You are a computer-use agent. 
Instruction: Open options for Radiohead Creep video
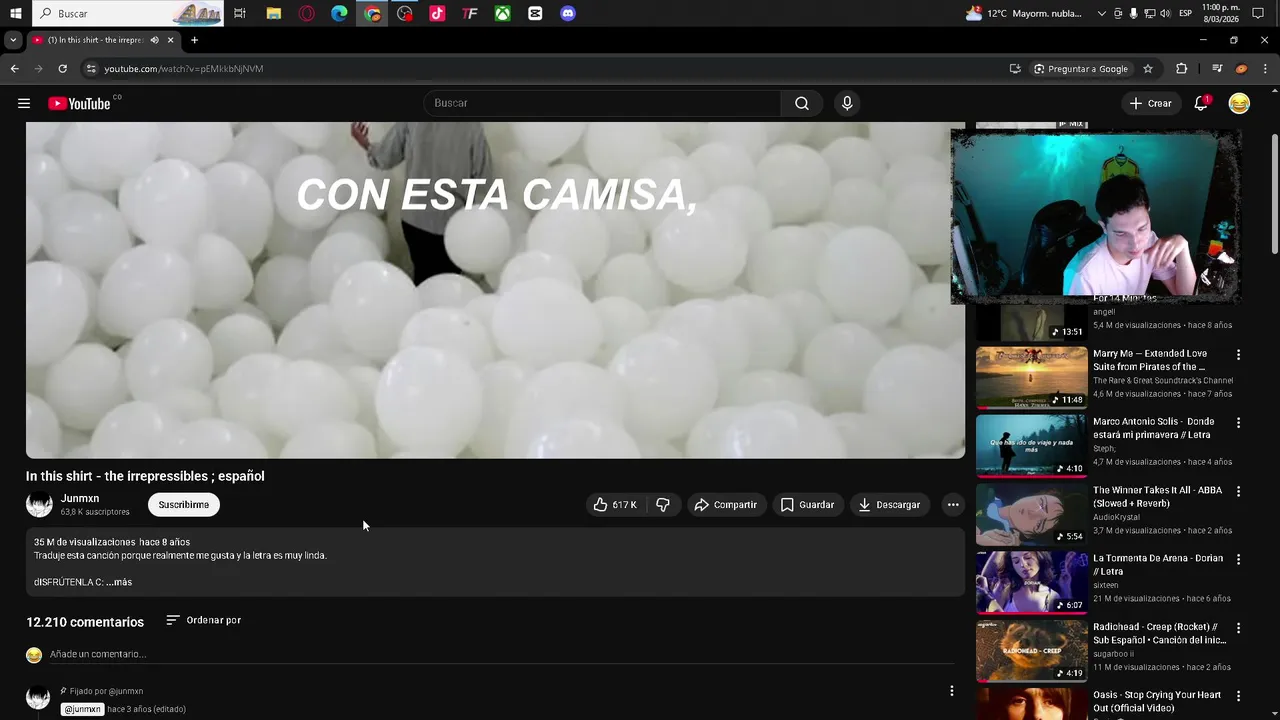point(1238,628)
